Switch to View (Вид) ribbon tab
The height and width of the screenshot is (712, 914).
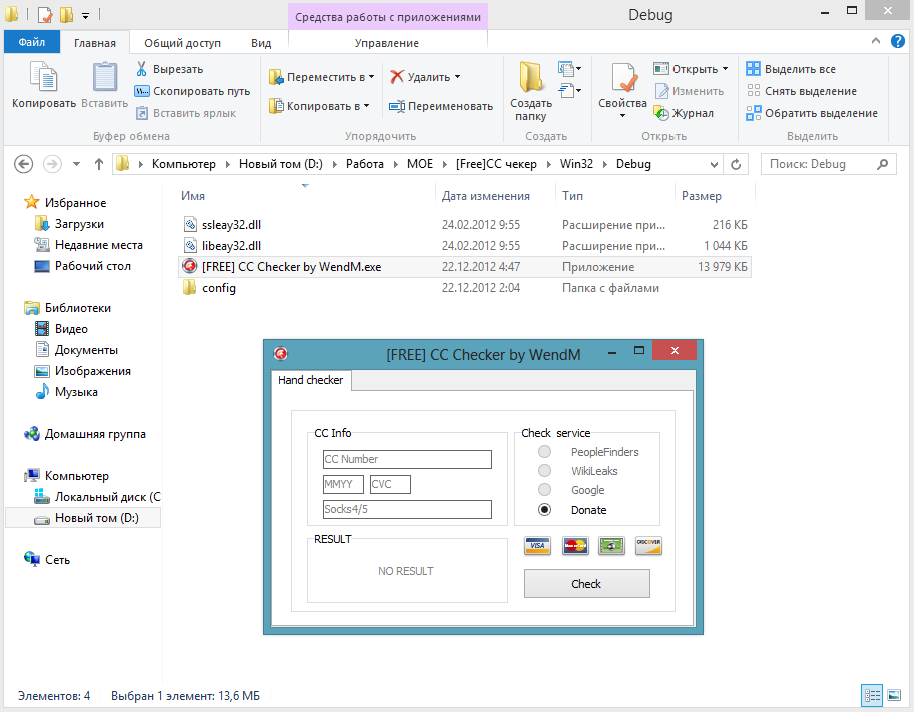tap(261, 43)
